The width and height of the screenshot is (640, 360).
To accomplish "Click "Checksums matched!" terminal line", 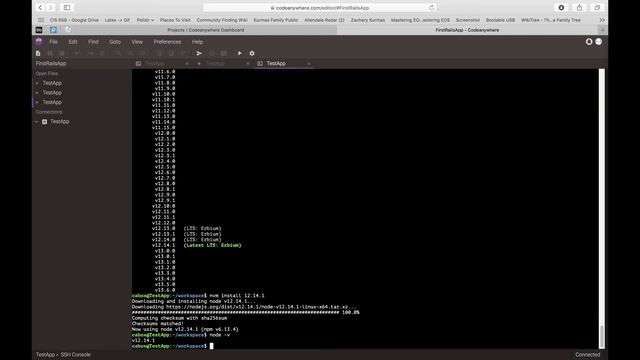I will [x=158, y=324].
